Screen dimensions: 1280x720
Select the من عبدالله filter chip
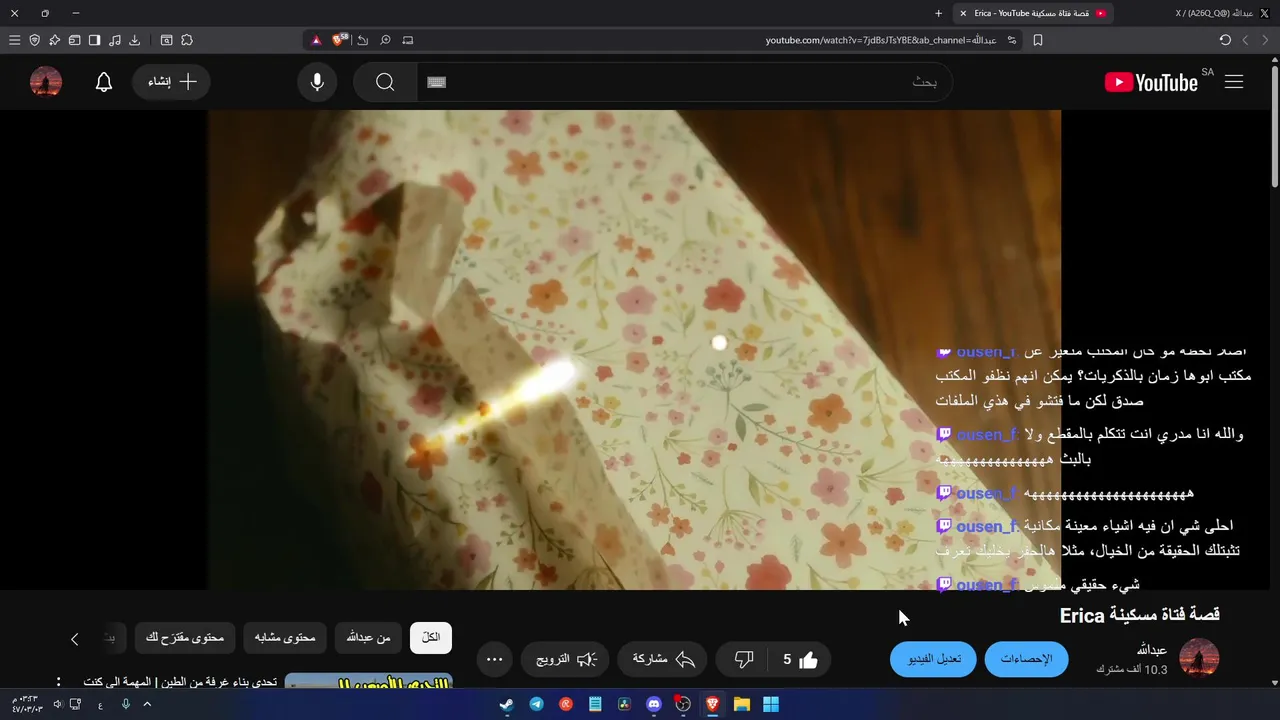pos(369,637)
